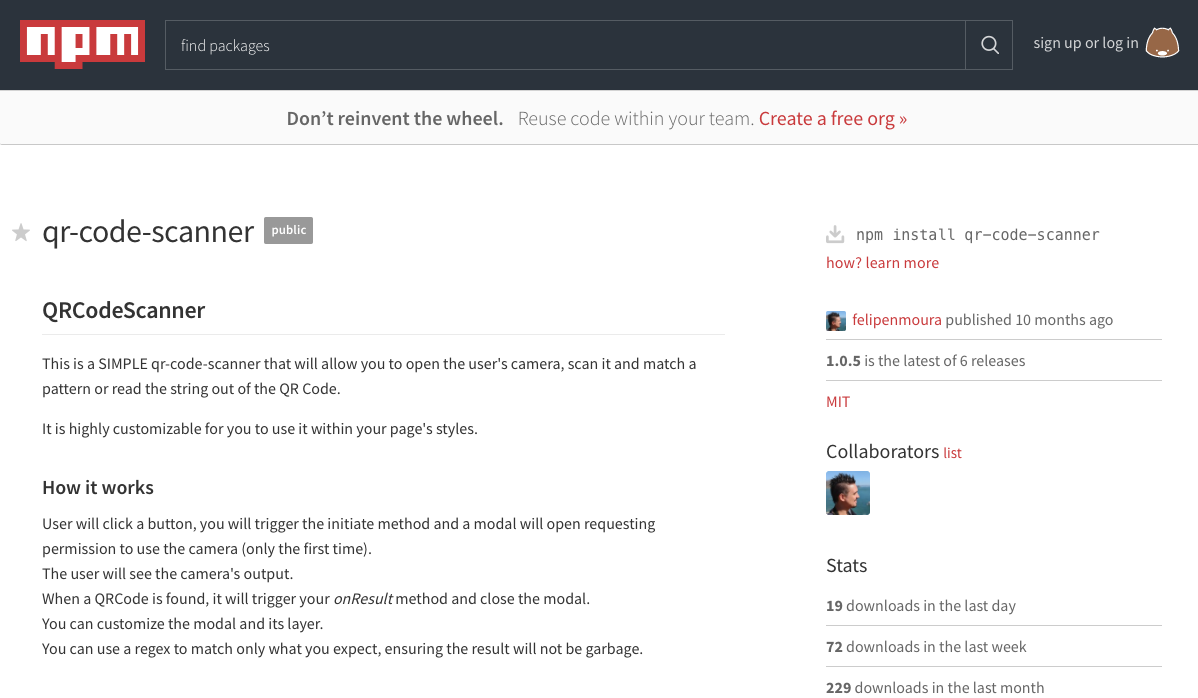Screen dimensions: 1198x698
Task: Follow the Create a free org link
Action: point(832,118)
